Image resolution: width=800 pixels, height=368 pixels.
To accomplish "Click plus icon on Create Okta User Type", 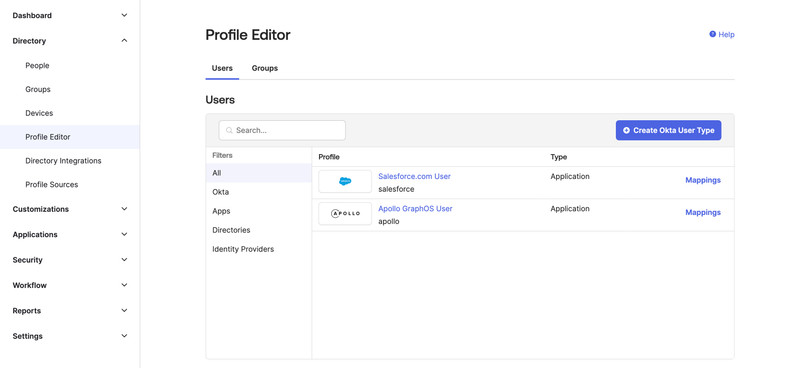I will pos(627,130).
